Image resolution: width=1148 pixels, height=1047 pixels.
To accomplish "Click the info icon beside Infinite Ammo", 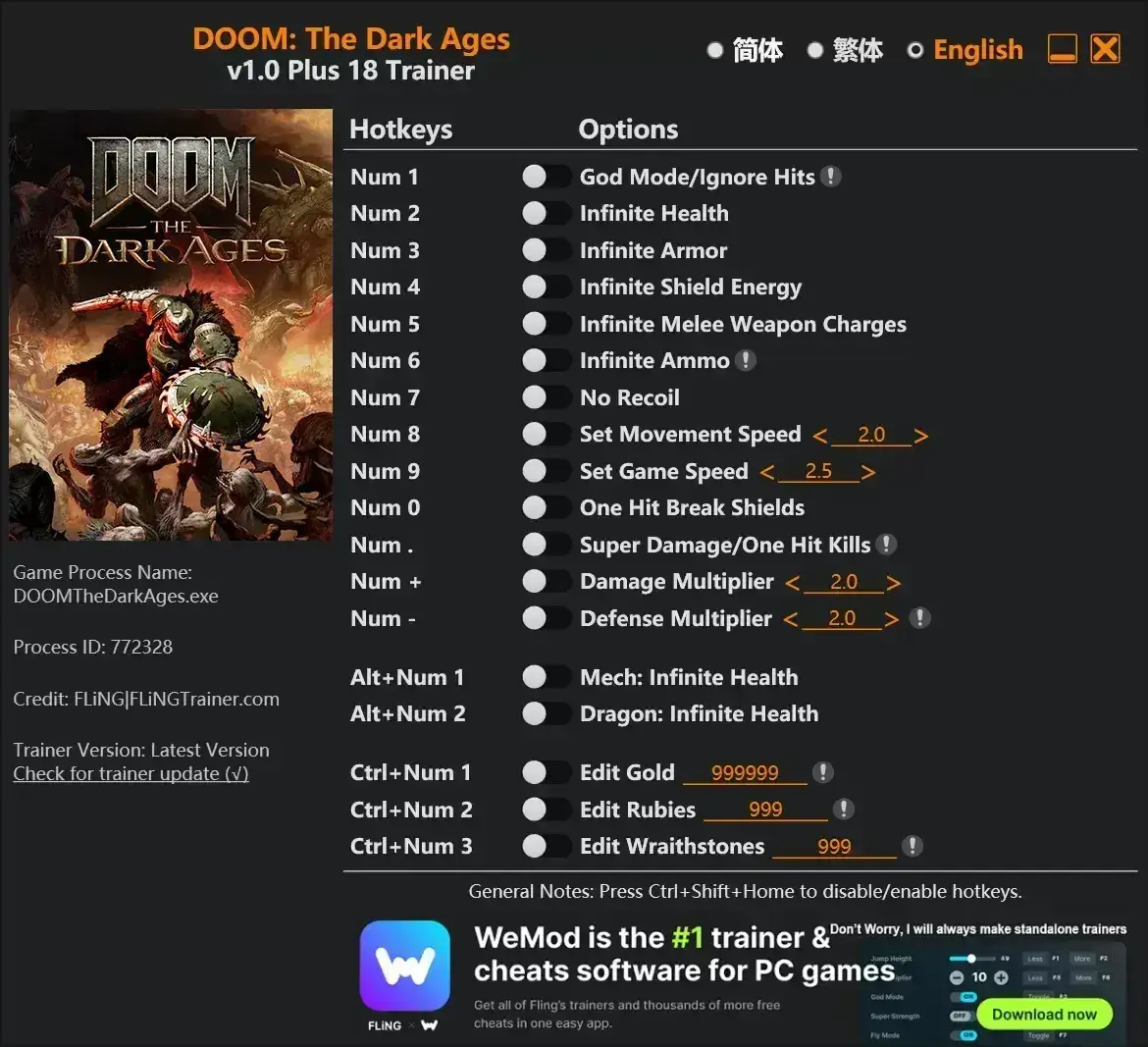I will pos(746,360).
